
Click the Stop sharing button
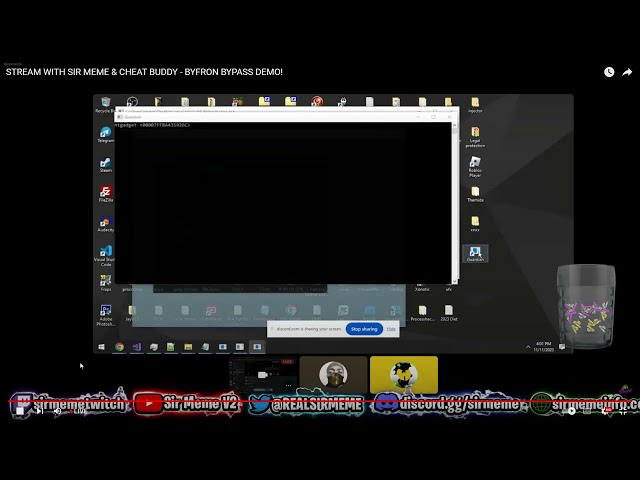pos(364,329)
